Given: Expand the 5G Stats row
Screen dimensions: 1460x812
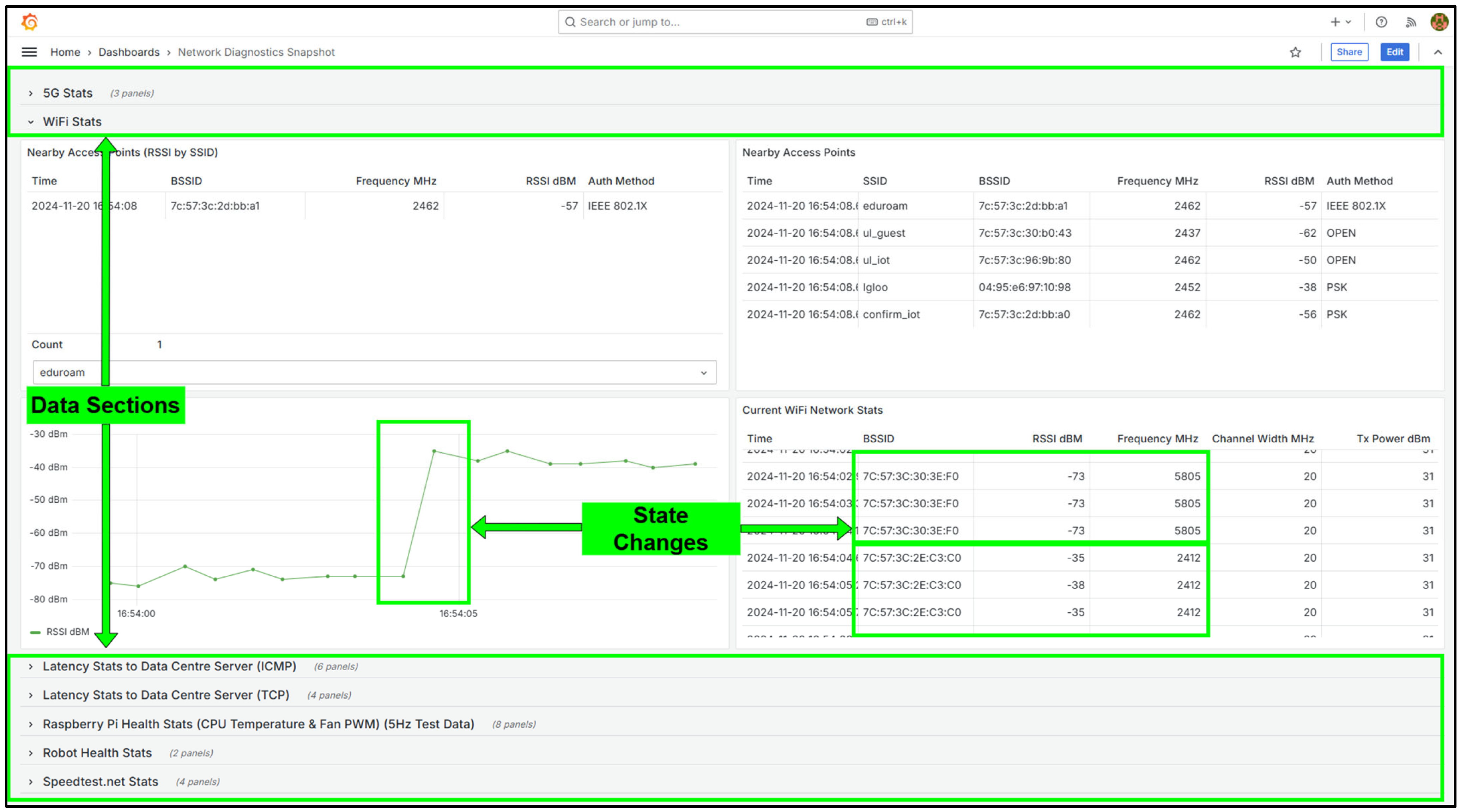Looking at the screenshot, I should tap(67, 93).
